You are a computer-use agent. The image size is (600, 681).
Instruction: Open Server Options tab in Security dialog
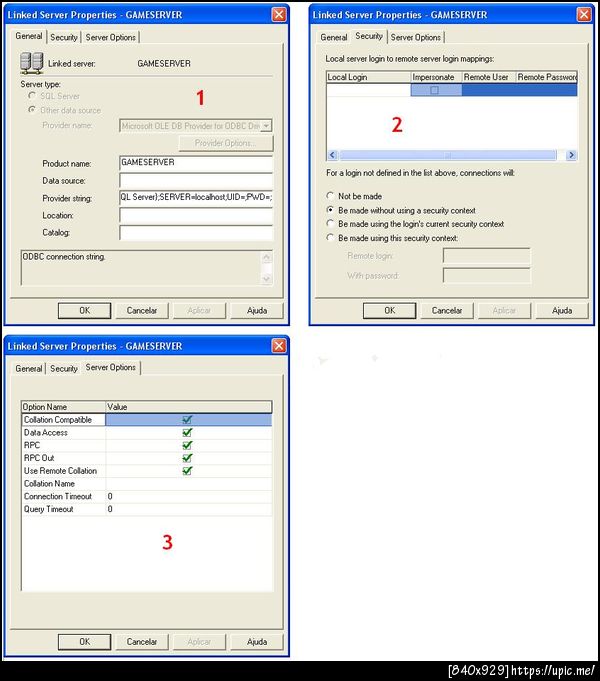(415, 37)
